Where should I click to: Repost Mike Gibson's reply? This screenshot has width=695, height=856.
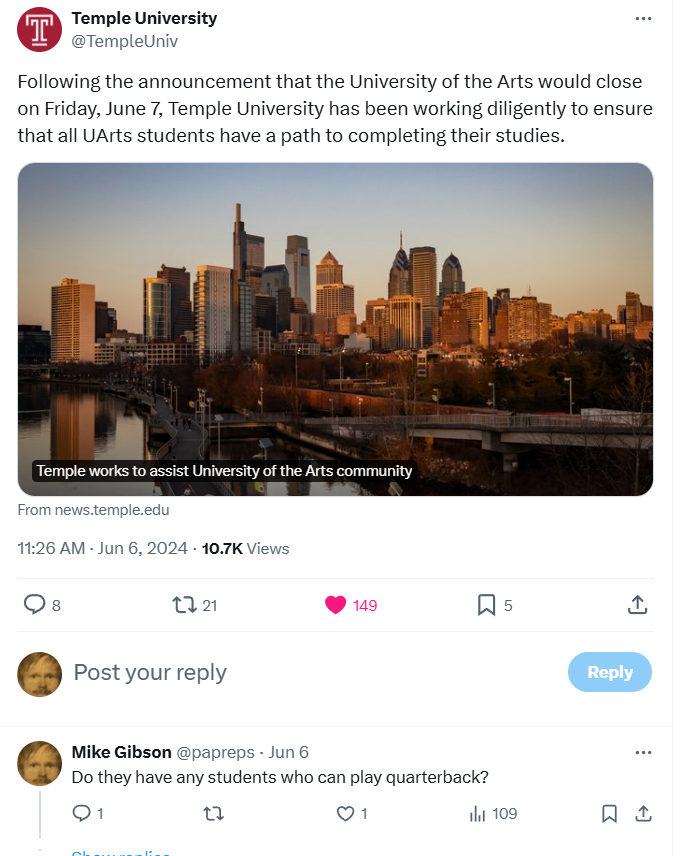212,814
